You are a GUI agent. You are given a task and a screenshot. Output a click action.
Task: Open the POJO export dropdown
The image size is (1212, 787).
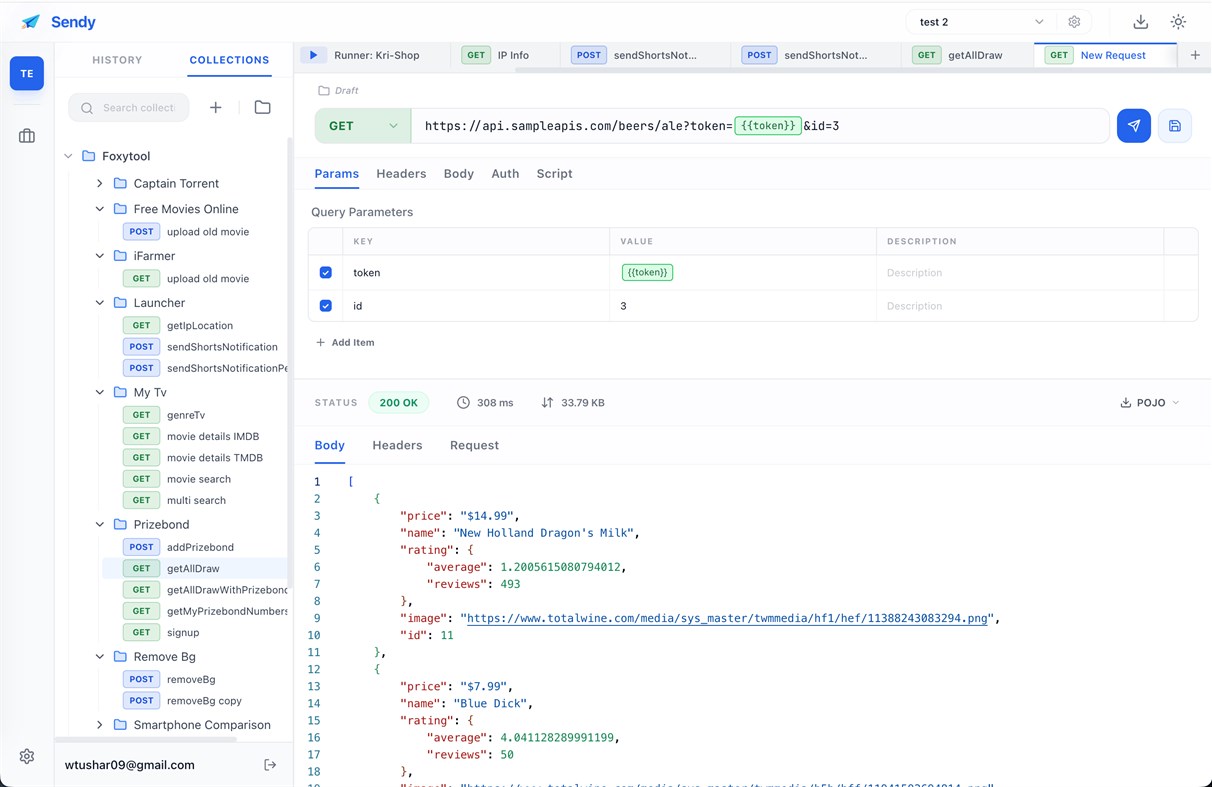1150,403
